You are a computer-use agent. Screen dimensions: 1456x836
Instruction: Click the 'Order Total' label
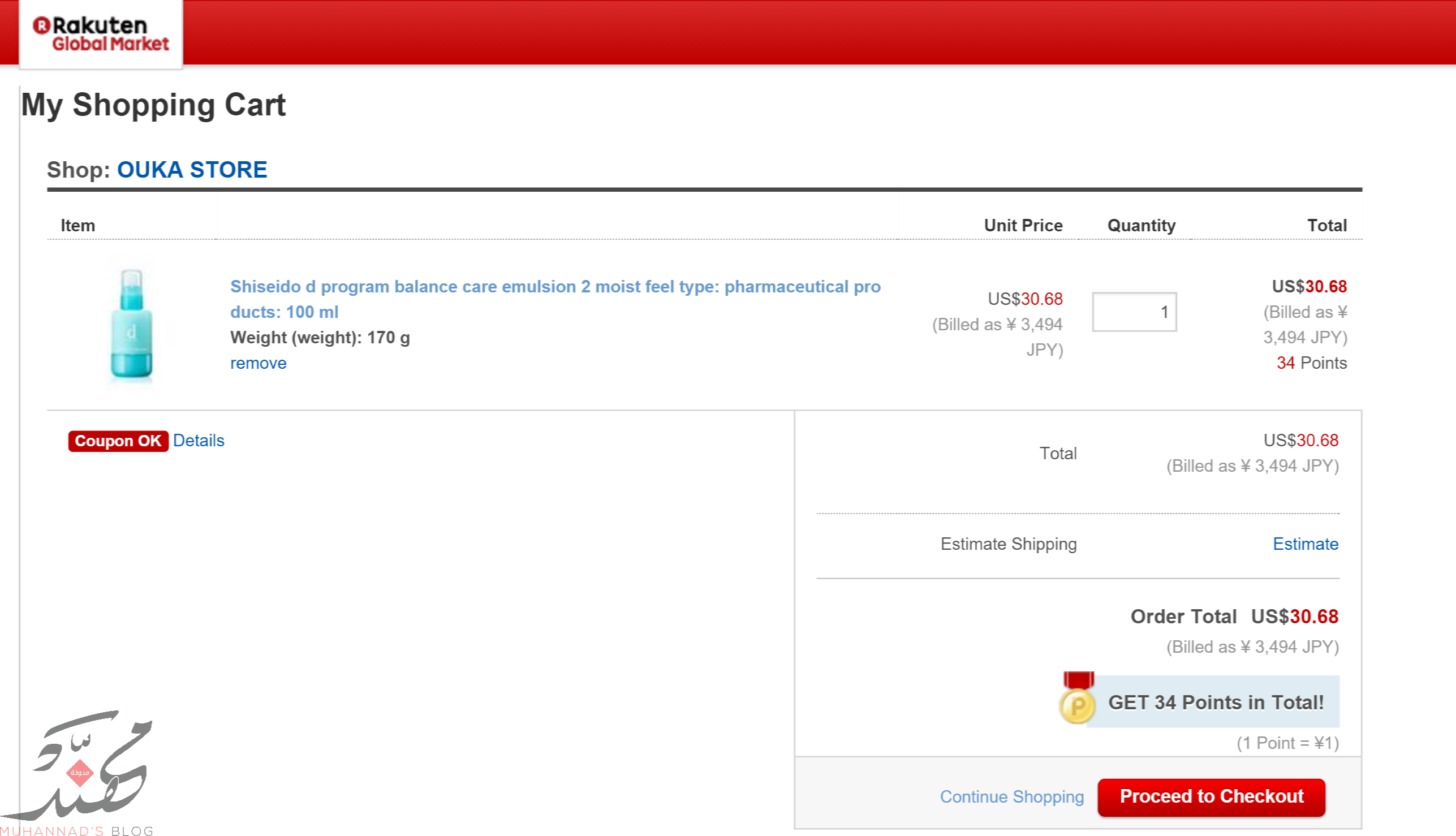pyautogui.click(x=1183, y=616)
